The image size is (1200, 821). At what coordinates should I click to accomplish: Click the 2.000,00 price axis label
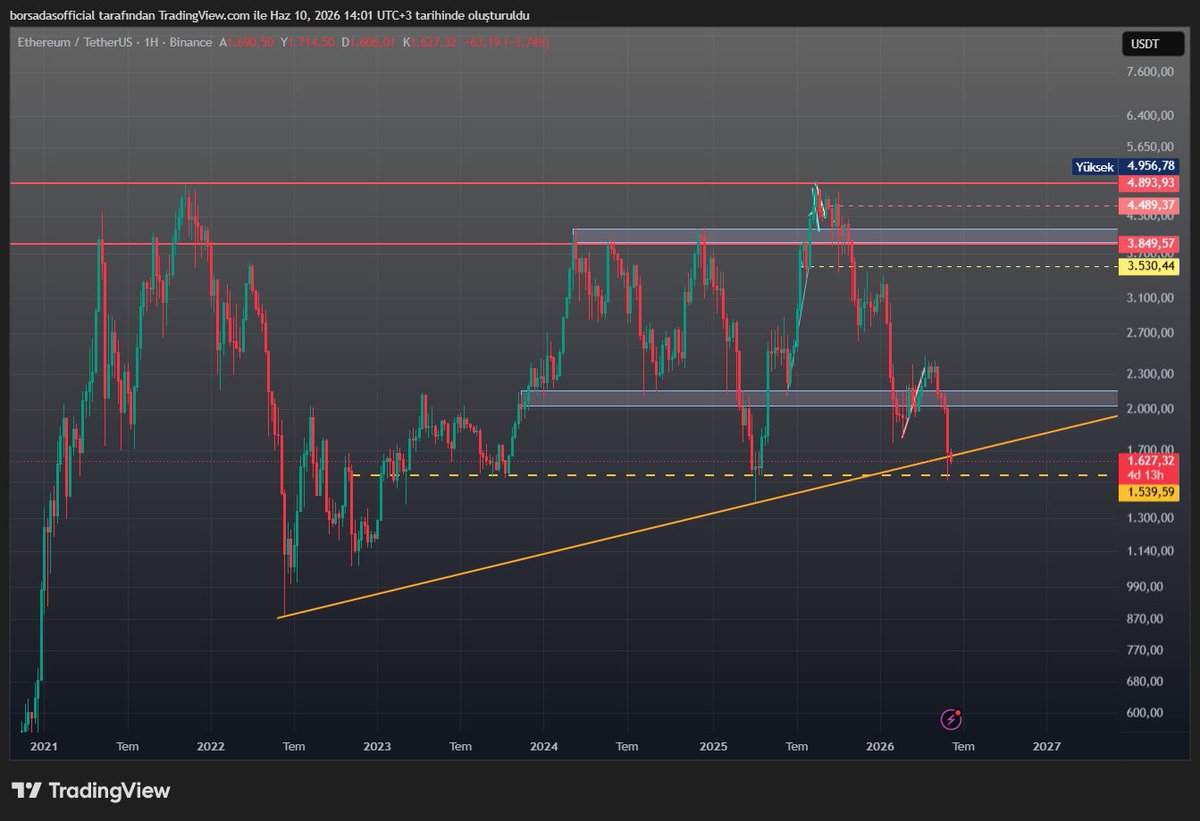(1150, 409)
